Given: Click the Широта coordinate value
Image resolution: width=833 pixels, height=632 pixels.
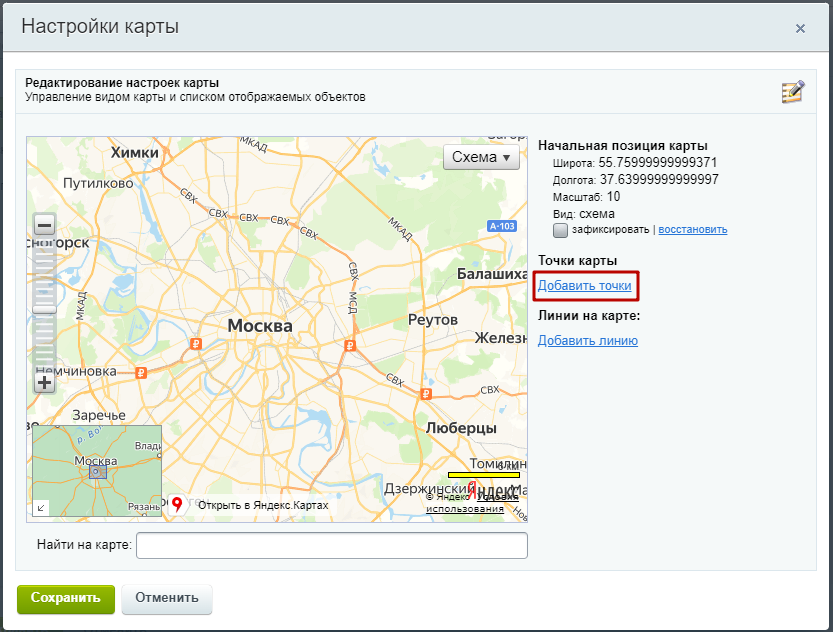Looking at the screenshot, I should pos(658,163).
